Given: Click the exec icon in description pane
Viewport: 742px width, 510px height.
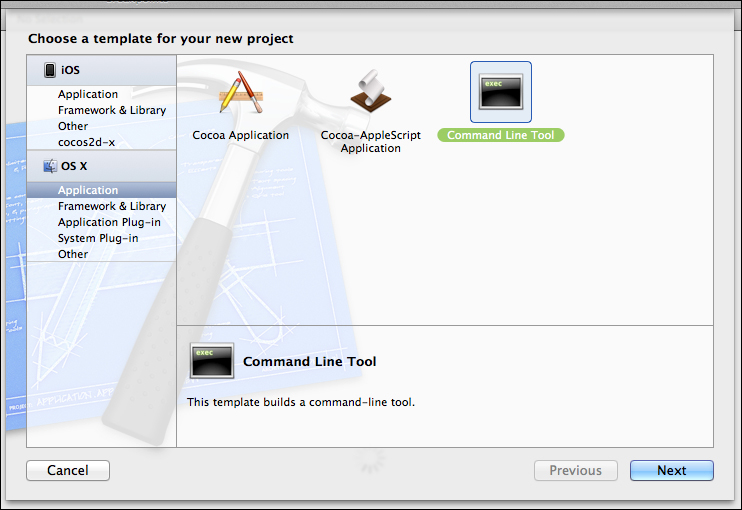Looking at the screenshot, I should click(212, 361).
